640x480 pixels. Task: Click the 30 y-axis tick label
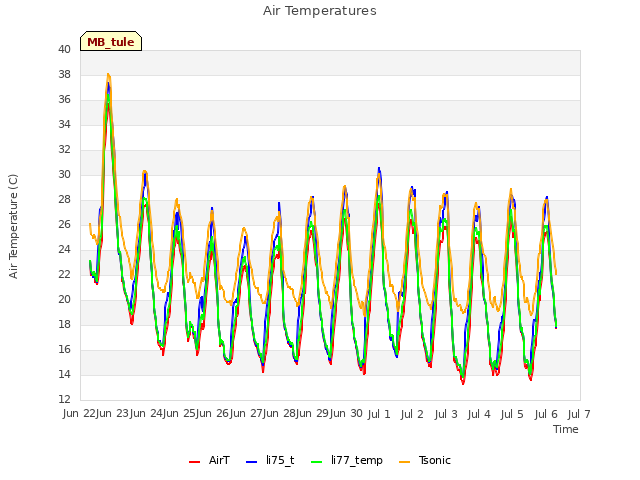coord(64,174)
